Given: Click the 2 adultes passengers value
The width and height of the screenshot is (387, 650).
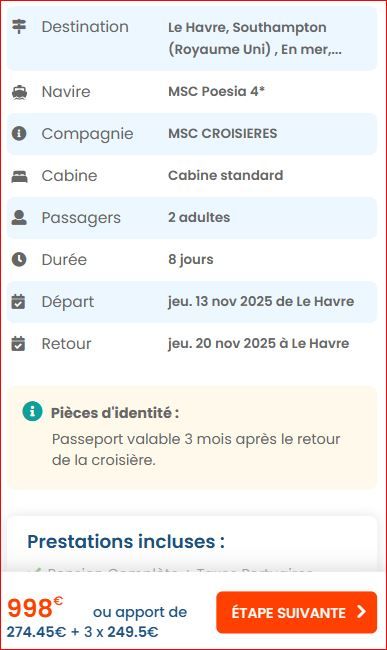Looking at the screenshot, I should [199, 217].
